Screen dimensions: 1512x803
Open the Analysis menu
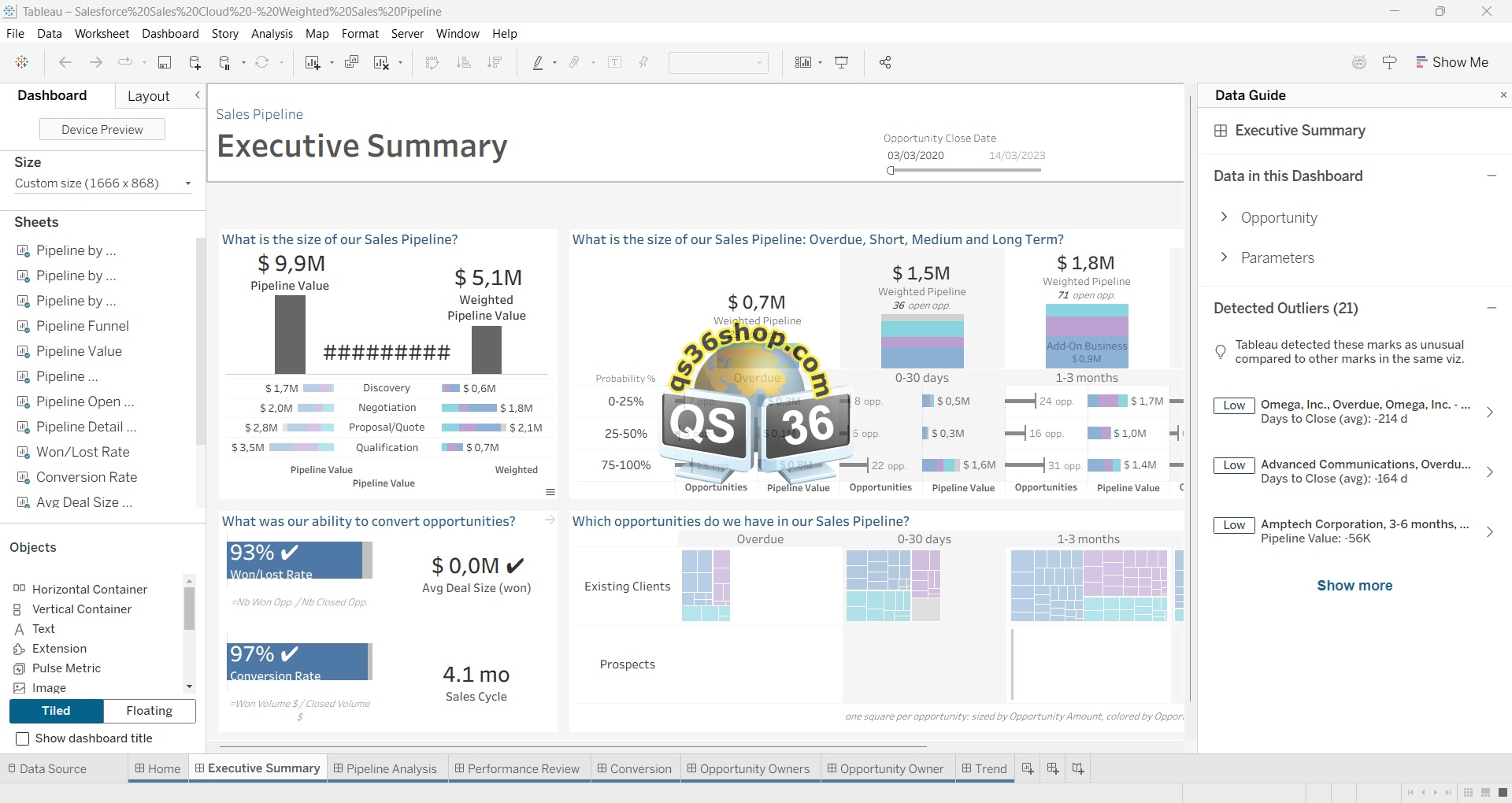(x=272, y=34)
